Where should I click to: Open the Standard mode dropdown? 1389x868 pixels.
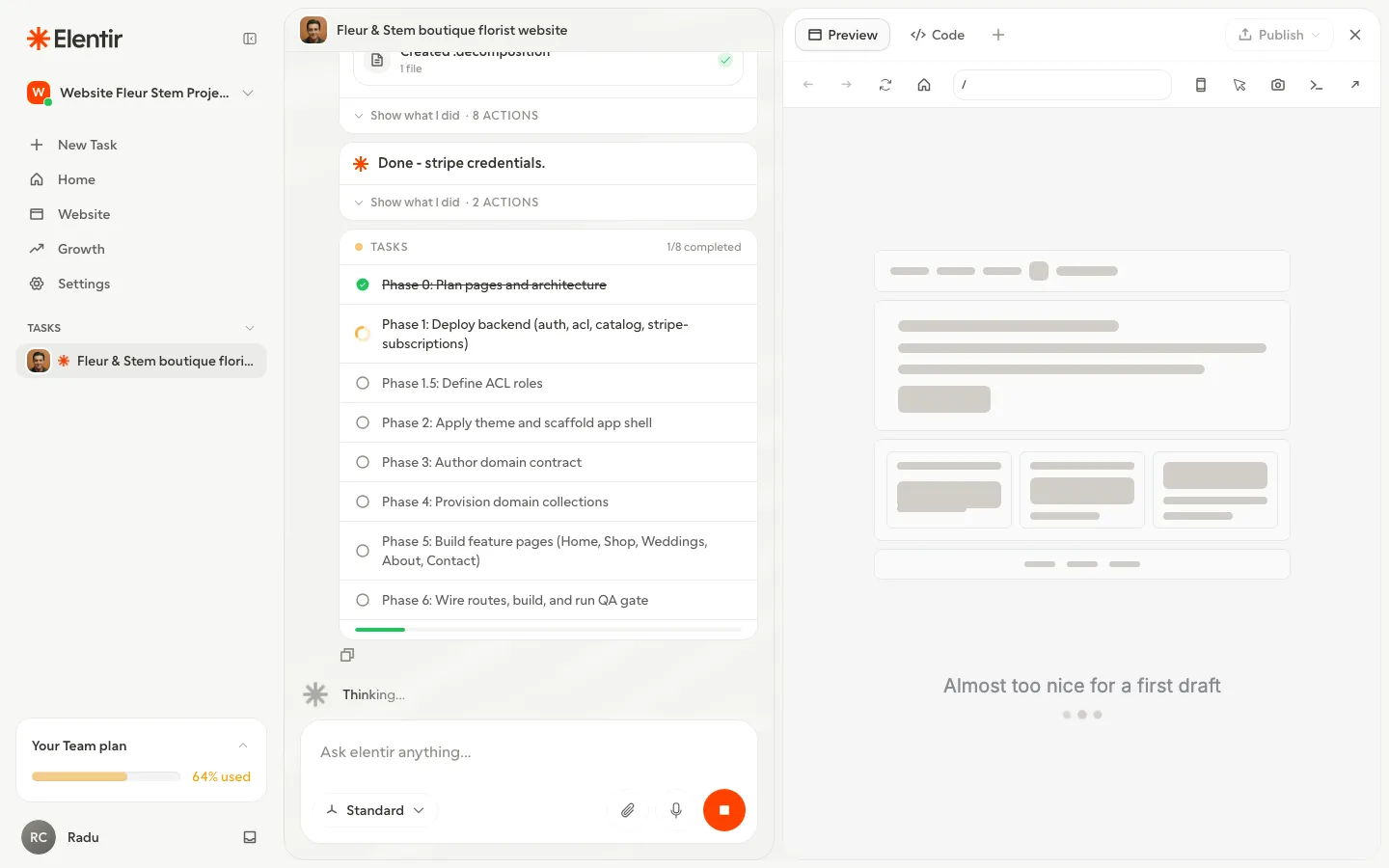[x=375, y=810]
